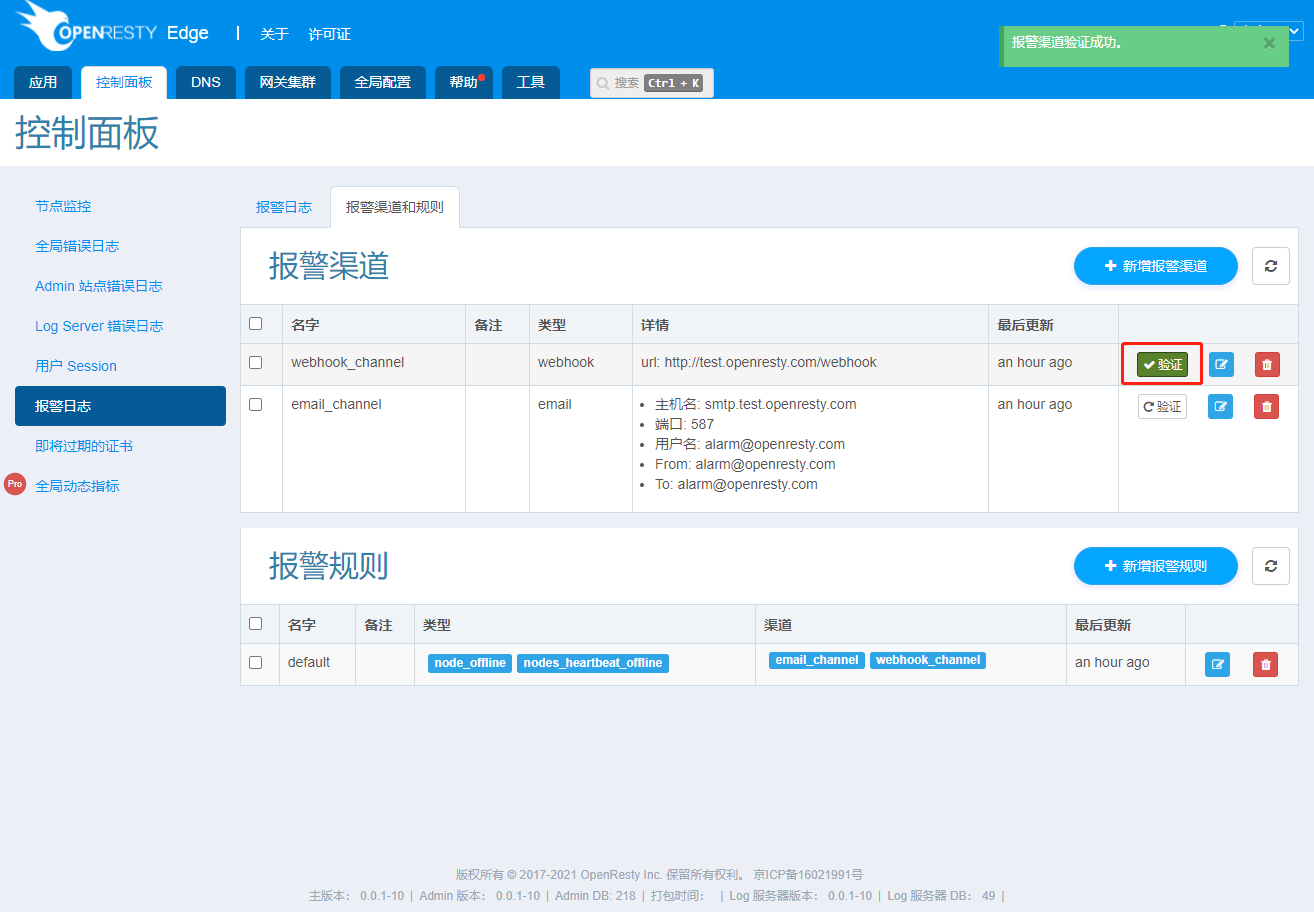1314x912 pixels.
Task: Delete the email_channel alarm channel
Action: click(1267, 406)
